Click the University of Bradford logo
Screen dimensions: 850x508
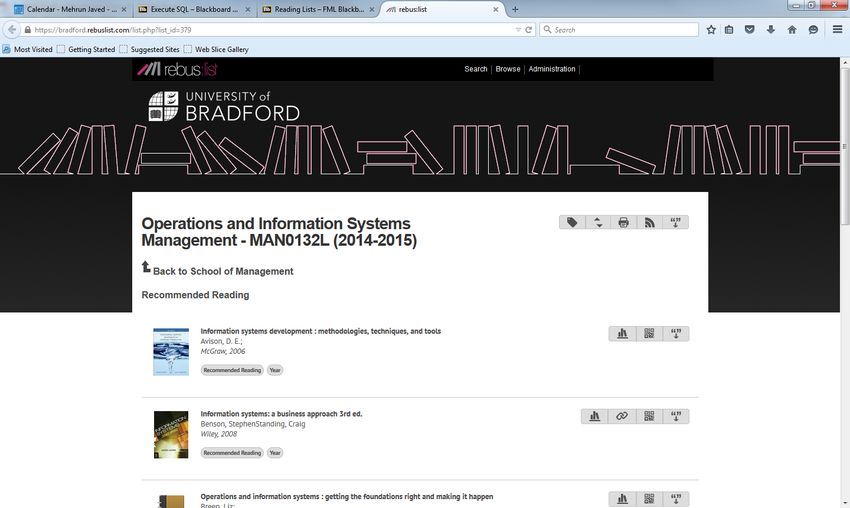point(224,106)
